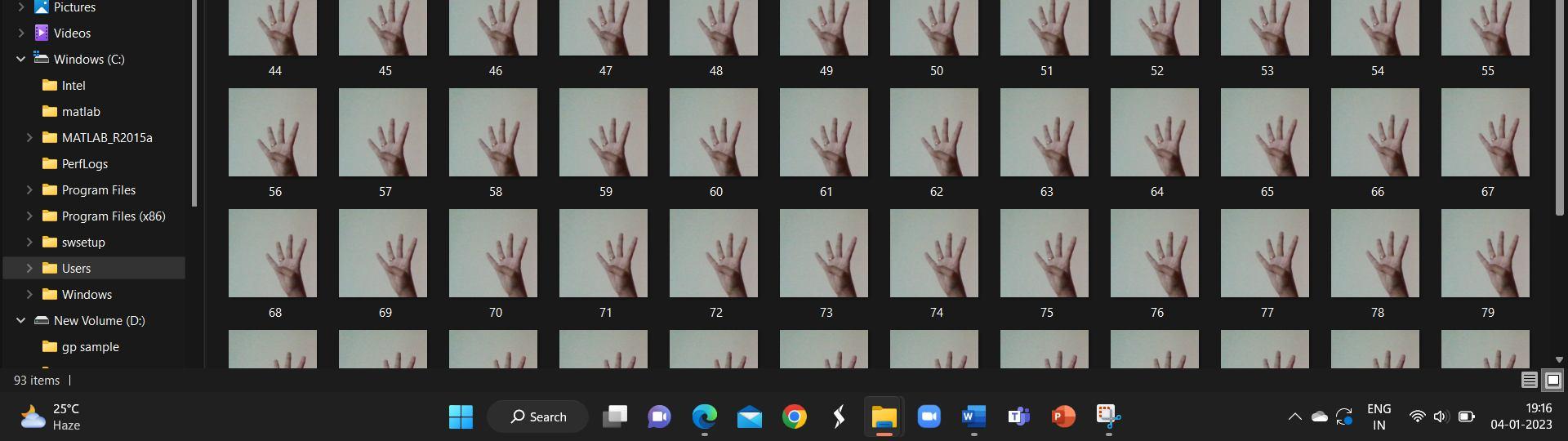Select image thumbnail 56
This screenshot has width=1568, height=441.
pos(273,132)
